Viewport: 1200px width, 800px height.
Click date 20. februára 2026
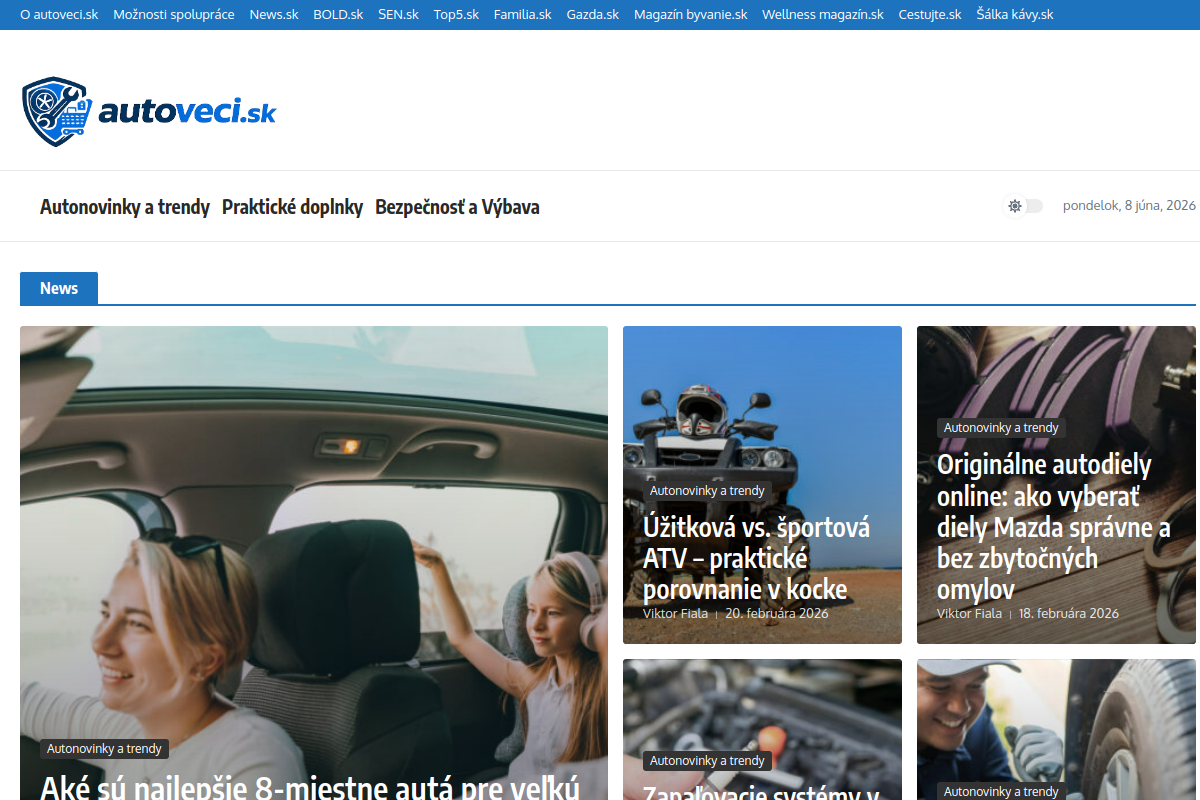coord(777,613)
